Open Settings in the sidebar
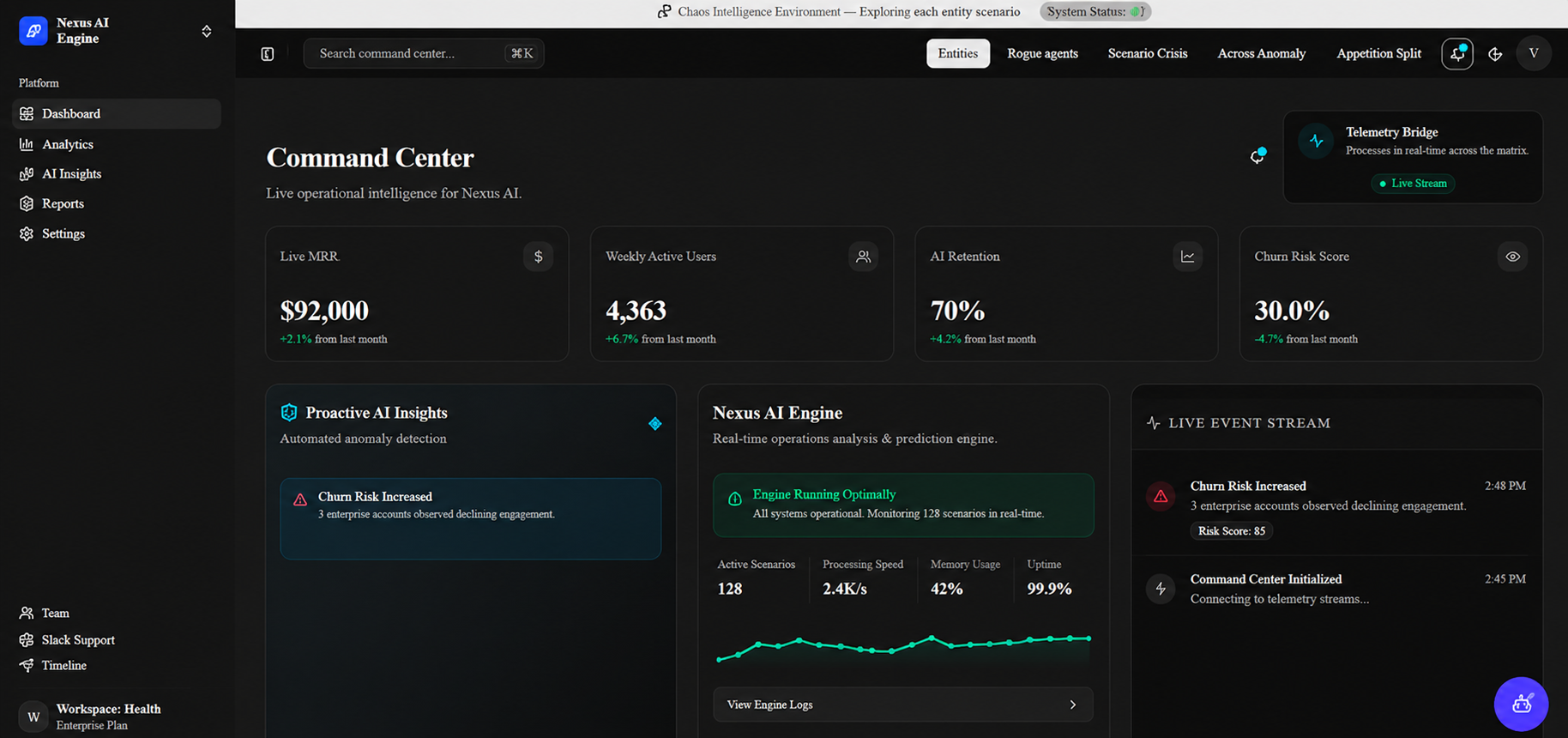The width and height of the screenshot is (1568, 738). point(117,233)
